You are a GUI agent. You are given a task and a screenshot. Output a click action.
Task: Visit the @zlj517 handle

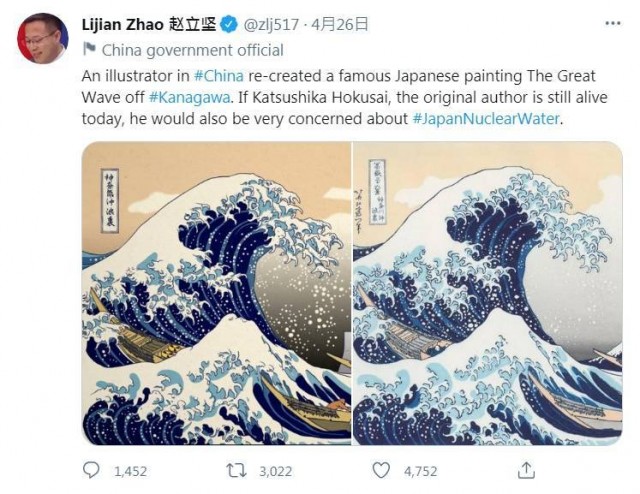(x=271, y=25)
